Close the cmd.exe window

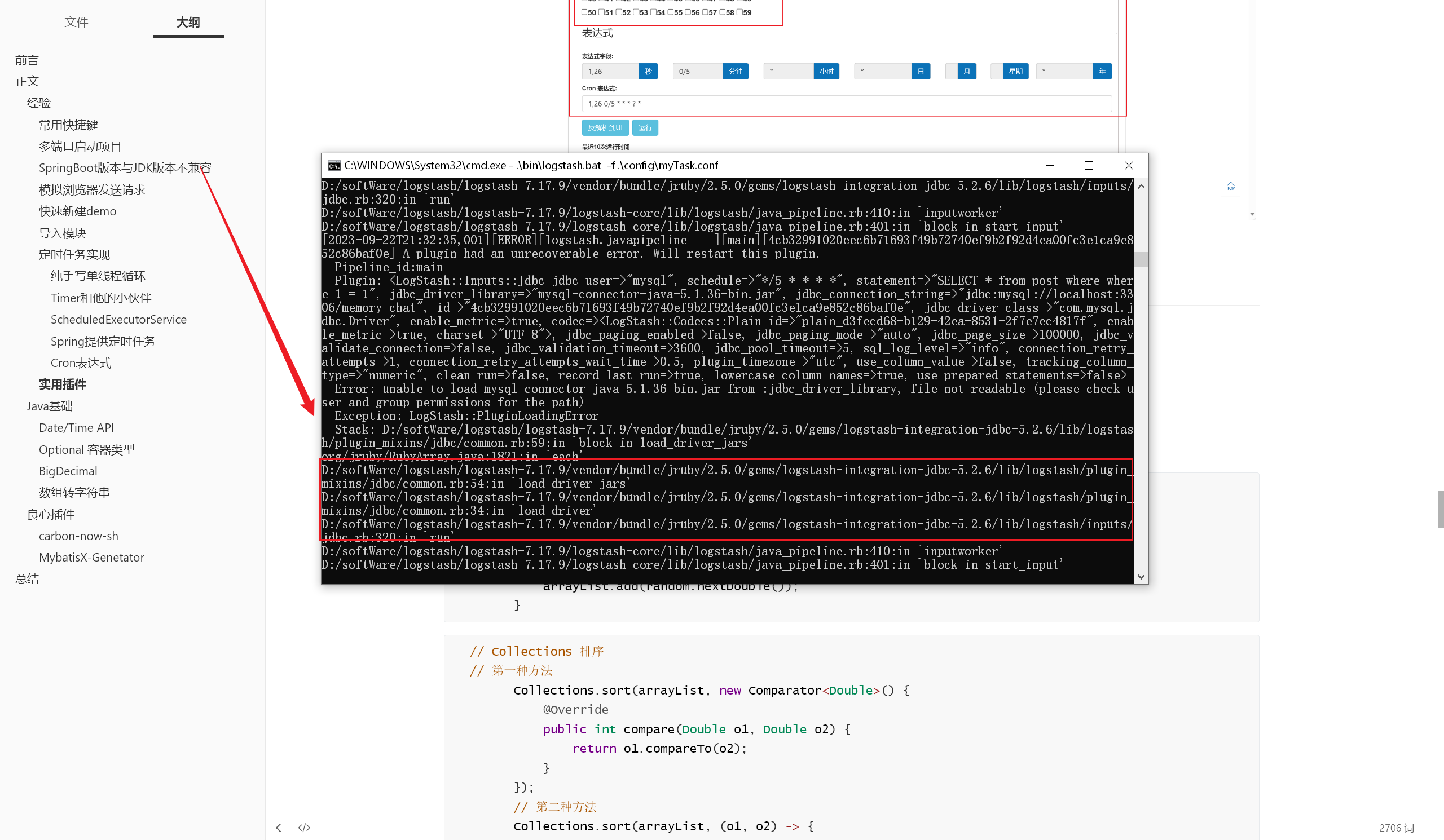[x=1128, y=166]
